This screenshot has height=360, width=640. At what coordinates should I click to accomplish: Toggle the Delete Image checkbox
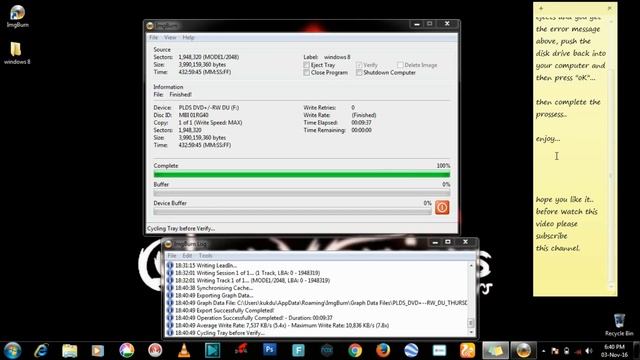coord(400,65)
